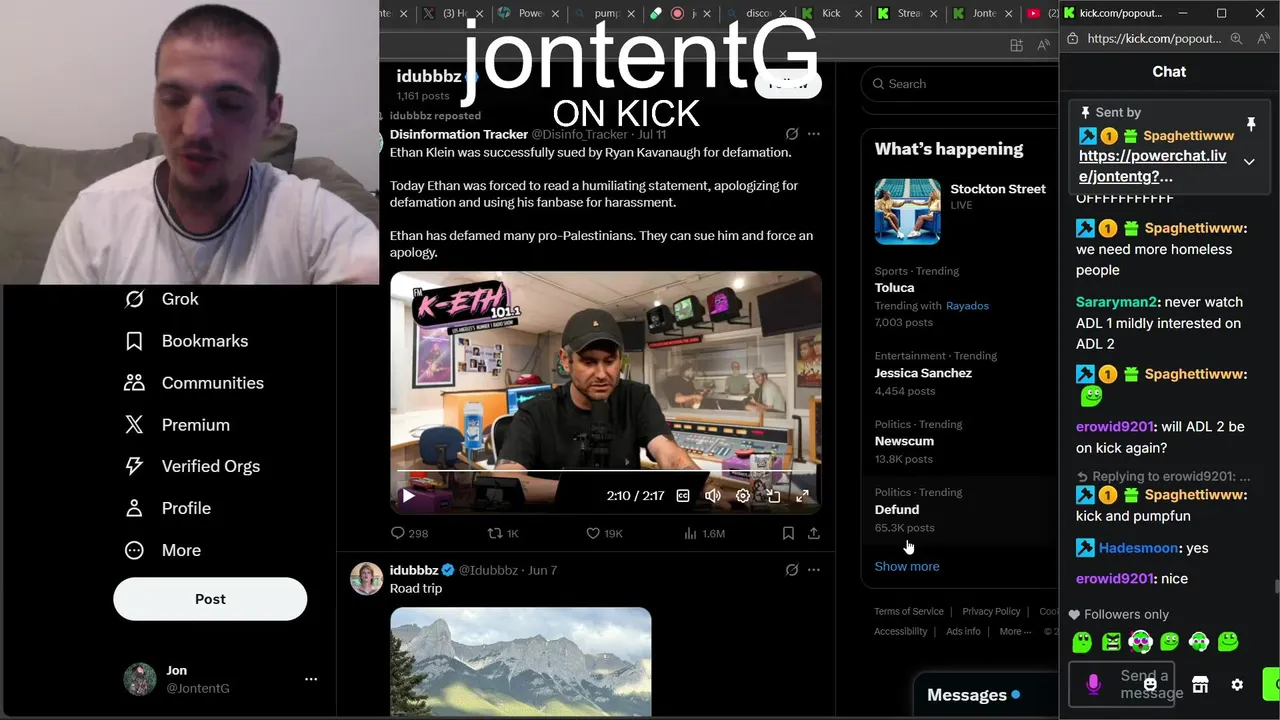
Task: Open Grok from the X sidebar
Action: coord(162,299)
